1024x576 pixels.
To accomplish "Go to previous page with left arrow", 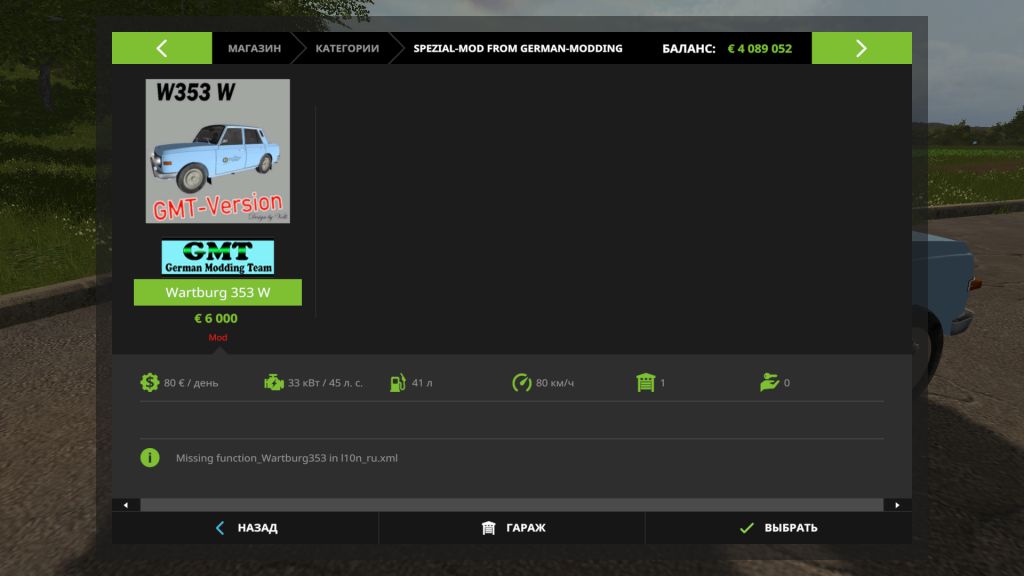I will point(162,48).
